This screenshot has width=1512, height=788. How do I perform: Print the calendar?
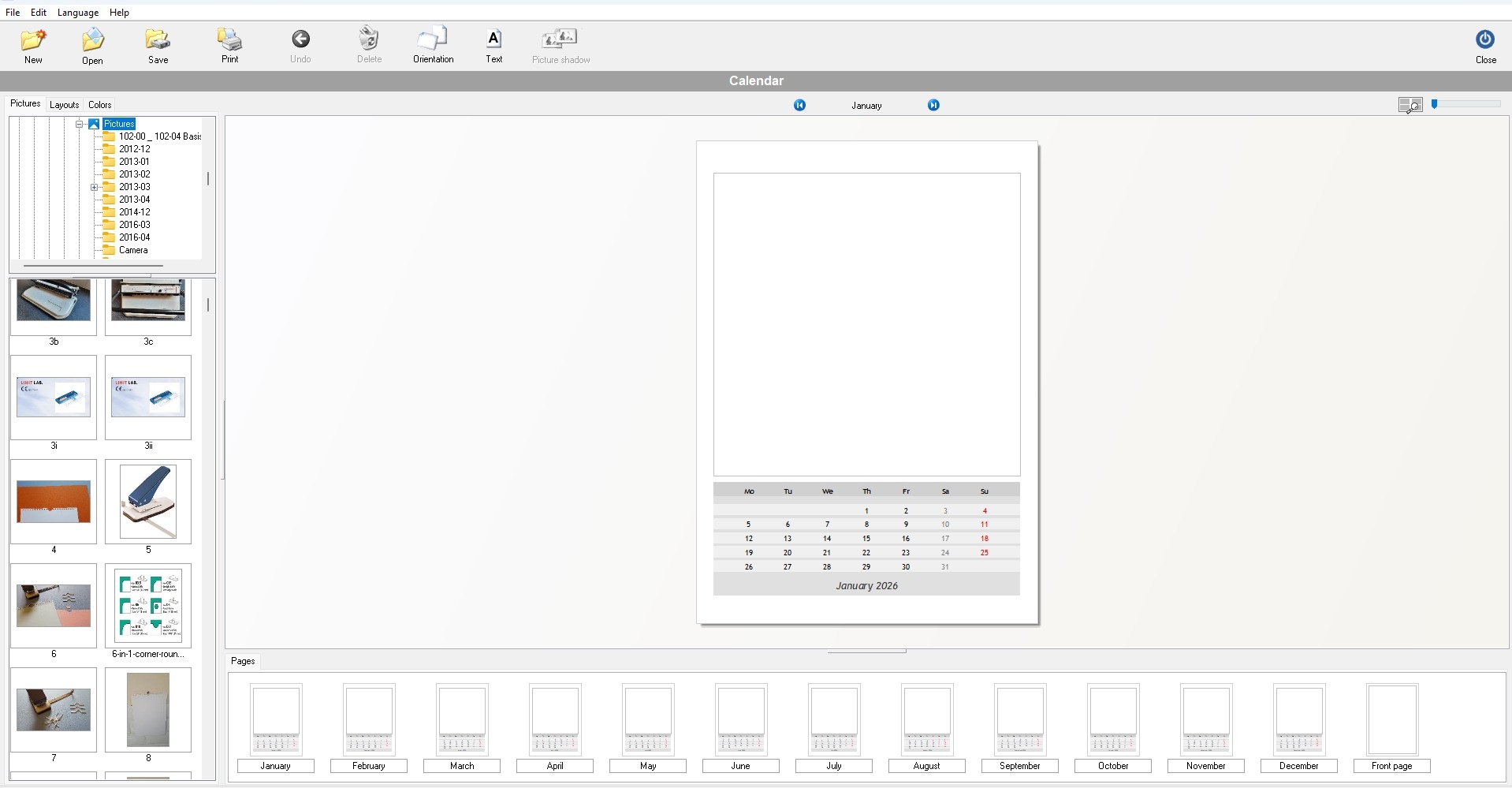coord(229,46)
